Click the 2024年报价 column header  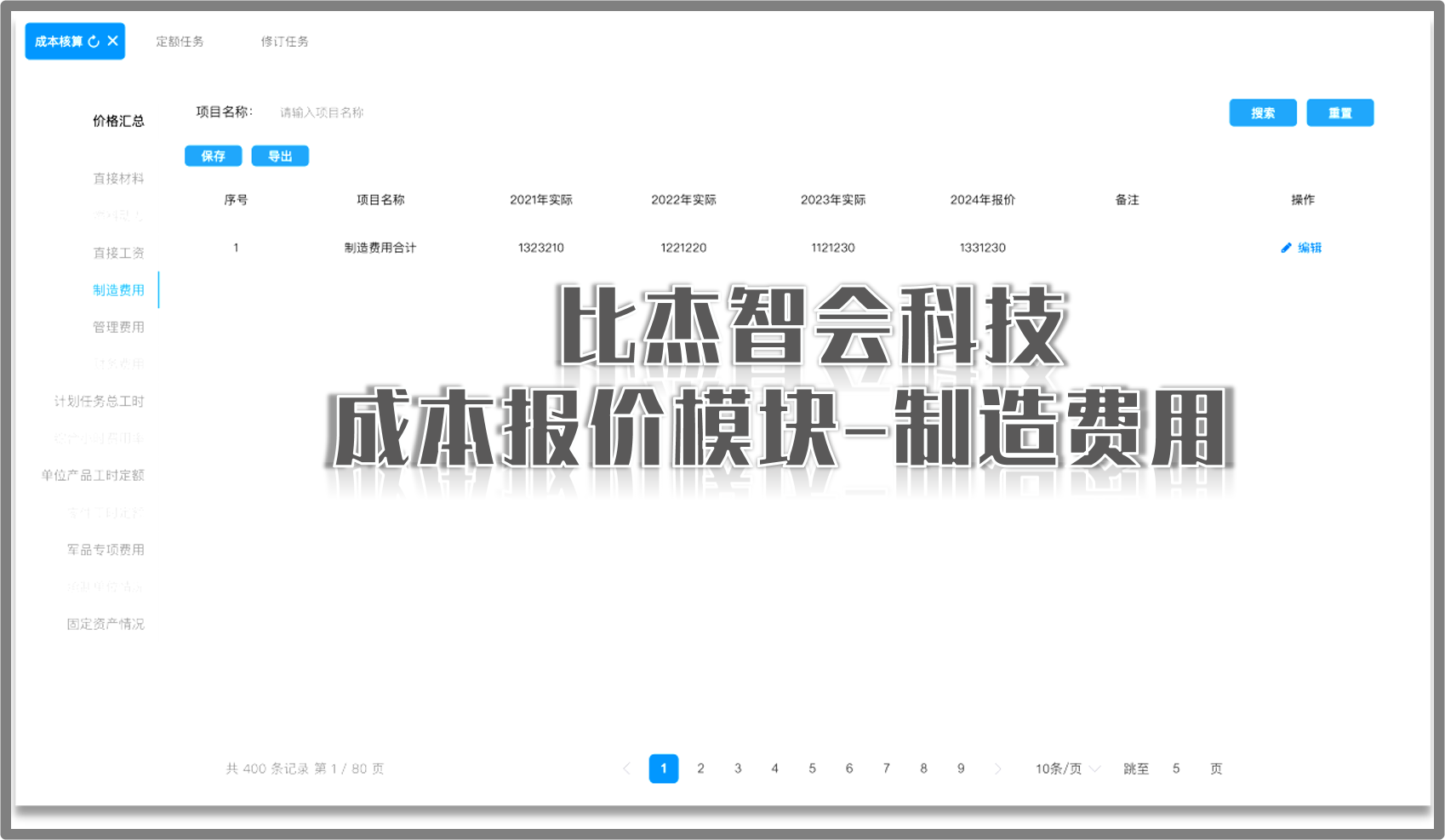pos(983,200)
